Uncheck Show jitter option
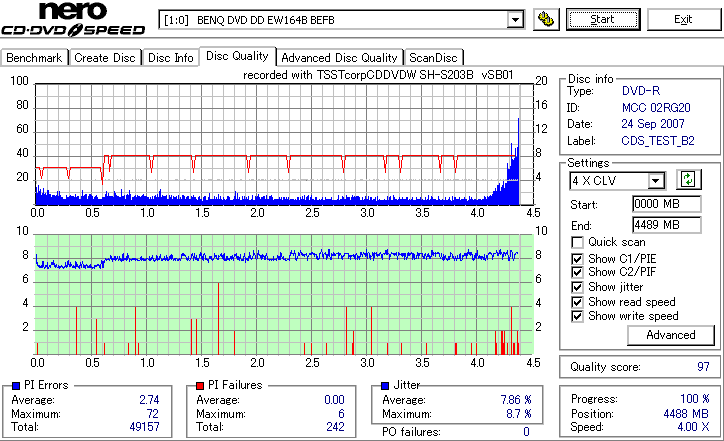This screenshot has width=724, height=441. pyautogui.click(x=577, y=287)
